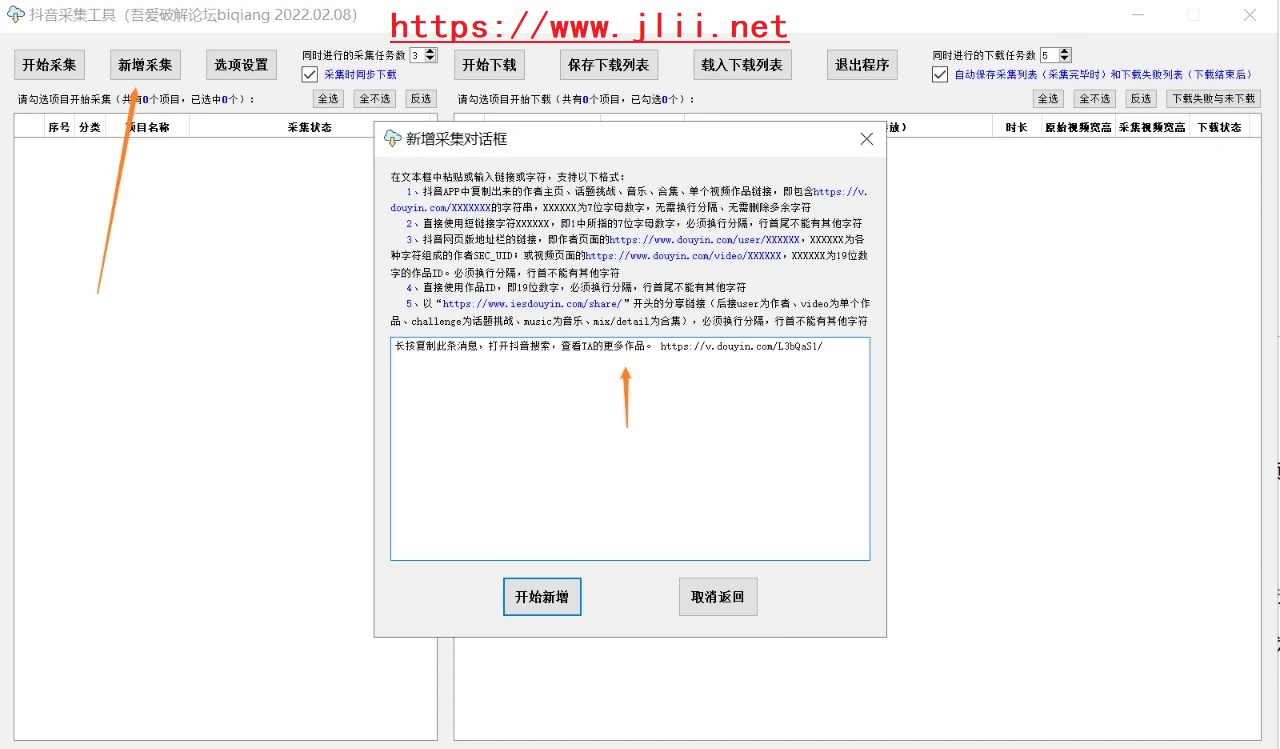Click the 开始采集 button
The width and height of the screenshot is (1280, 749).
(x=49, y=65)
